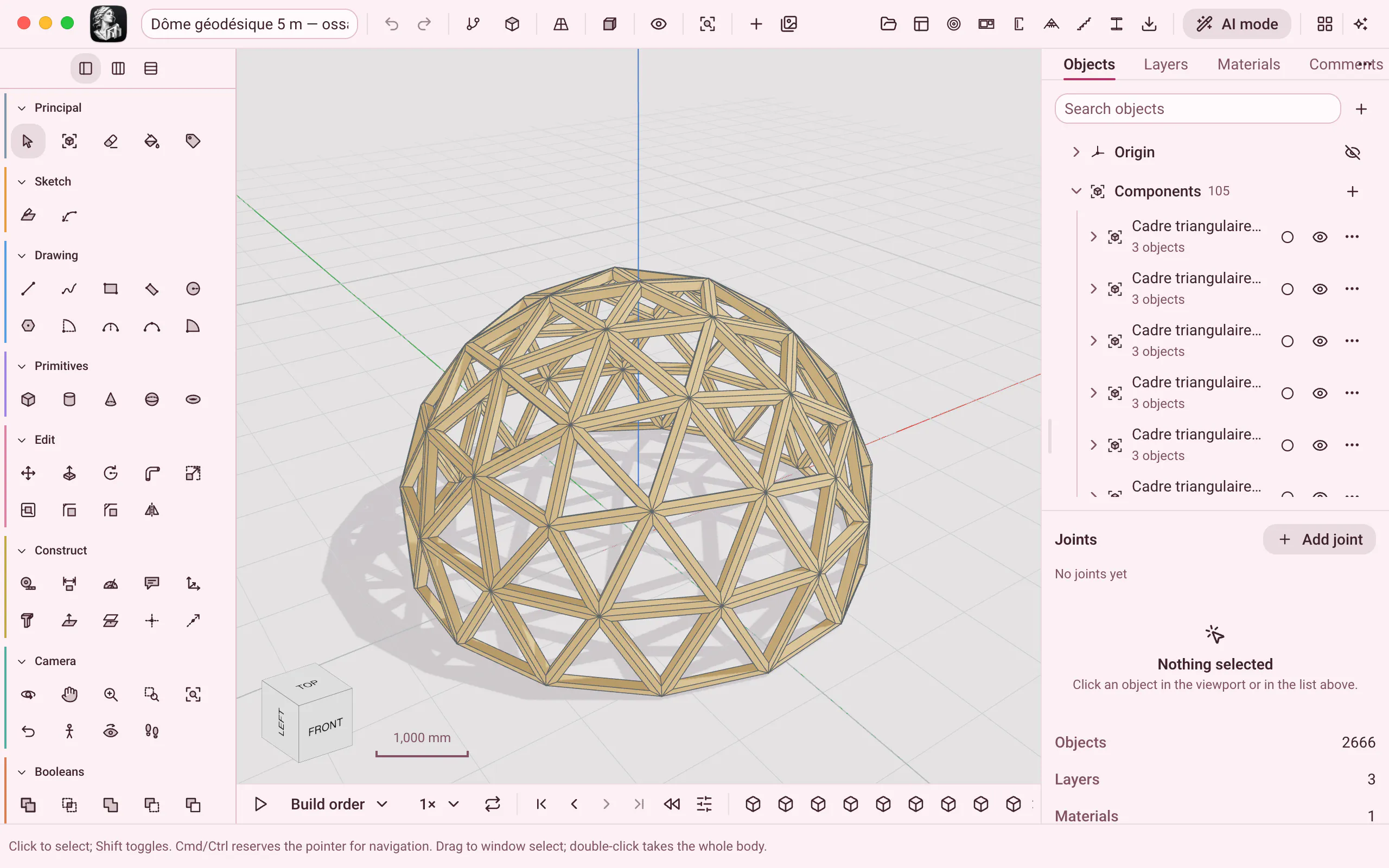The height and width of the screenshot is (868, 1389).
Task: Show the hidden Origin item
Action: (1352, 152)
